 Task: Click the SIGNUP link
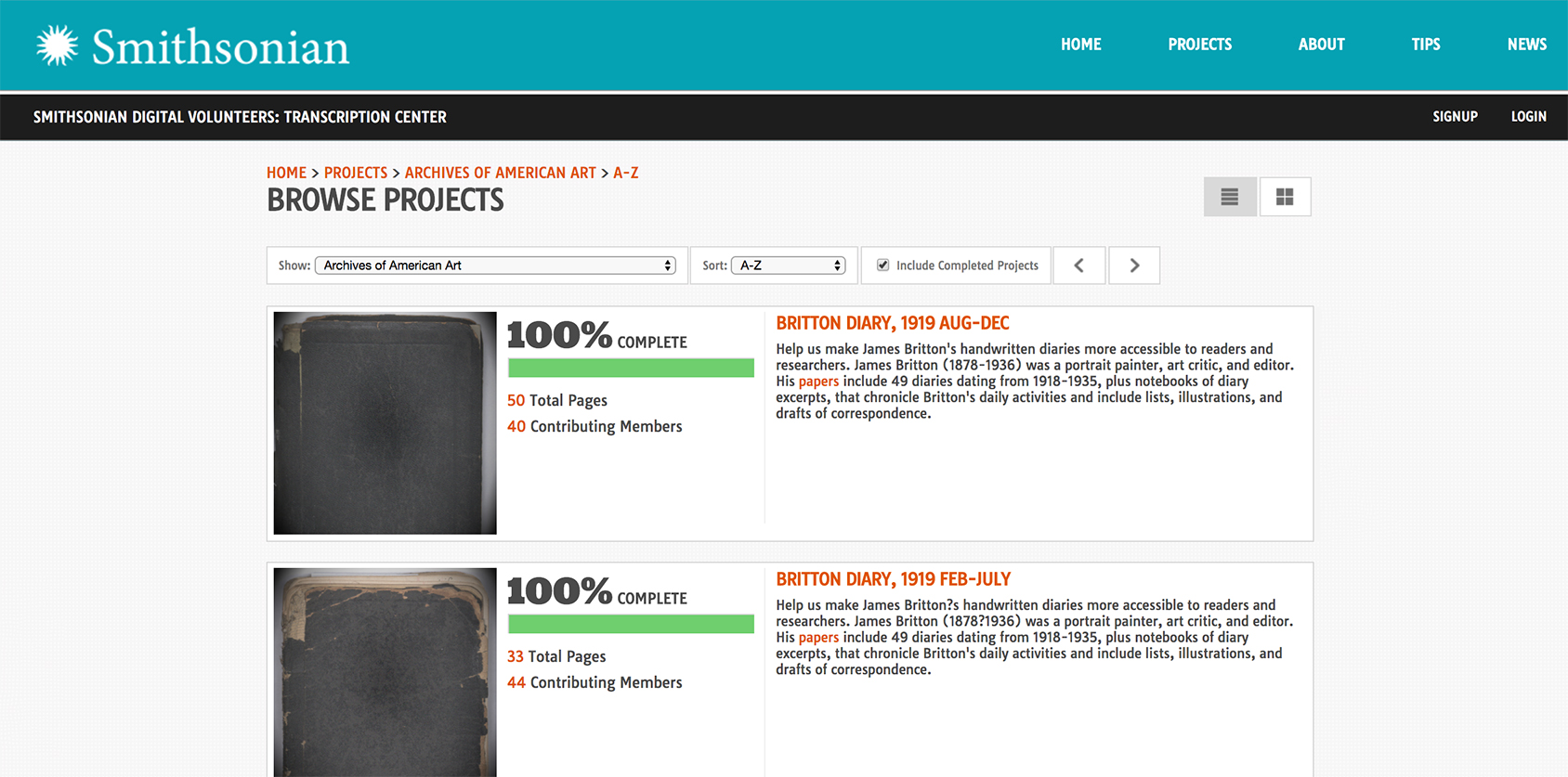(1455, 117)
